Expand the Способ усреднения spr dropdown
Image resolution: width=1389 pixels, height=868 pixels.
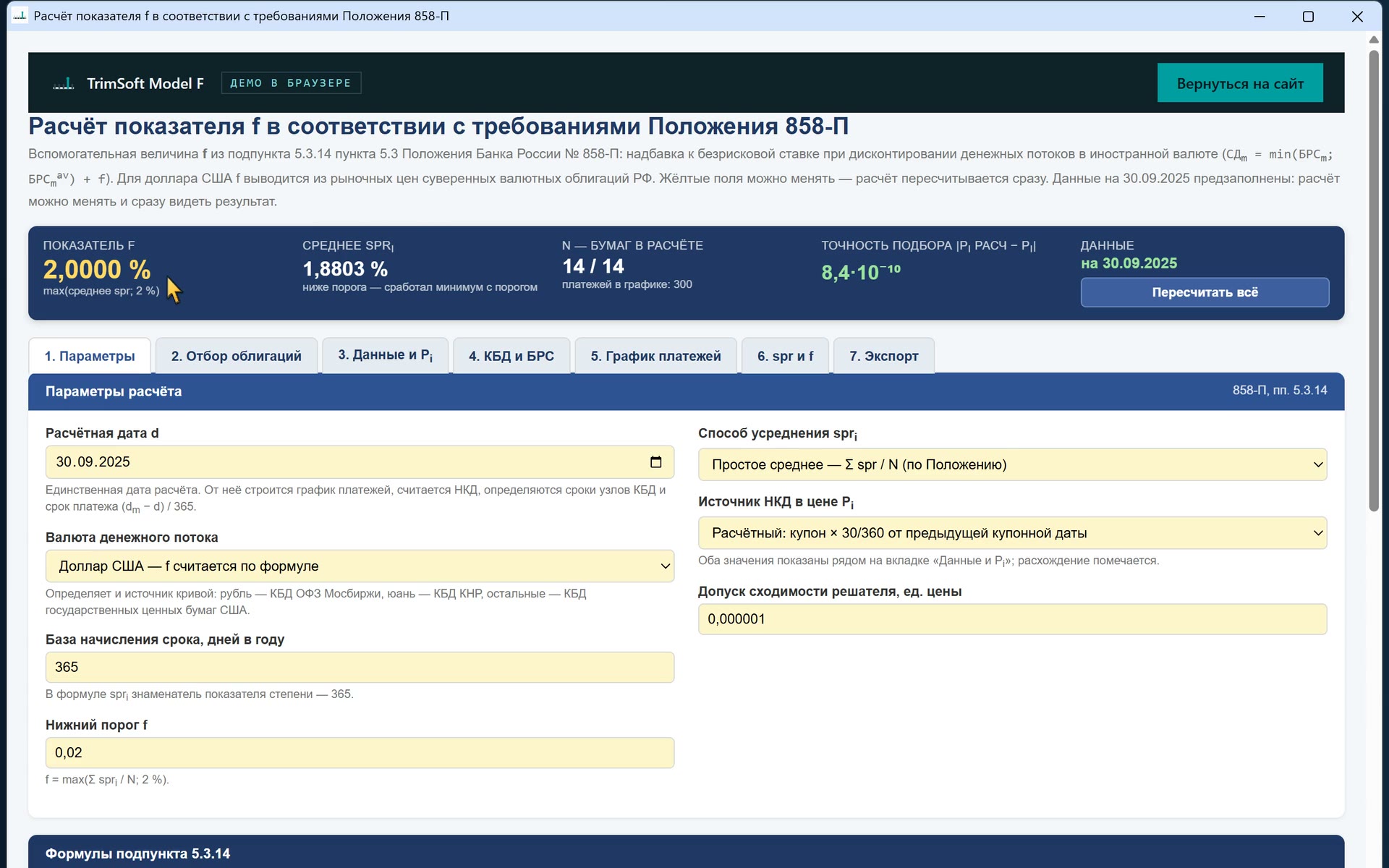[x=1012, y=464]
